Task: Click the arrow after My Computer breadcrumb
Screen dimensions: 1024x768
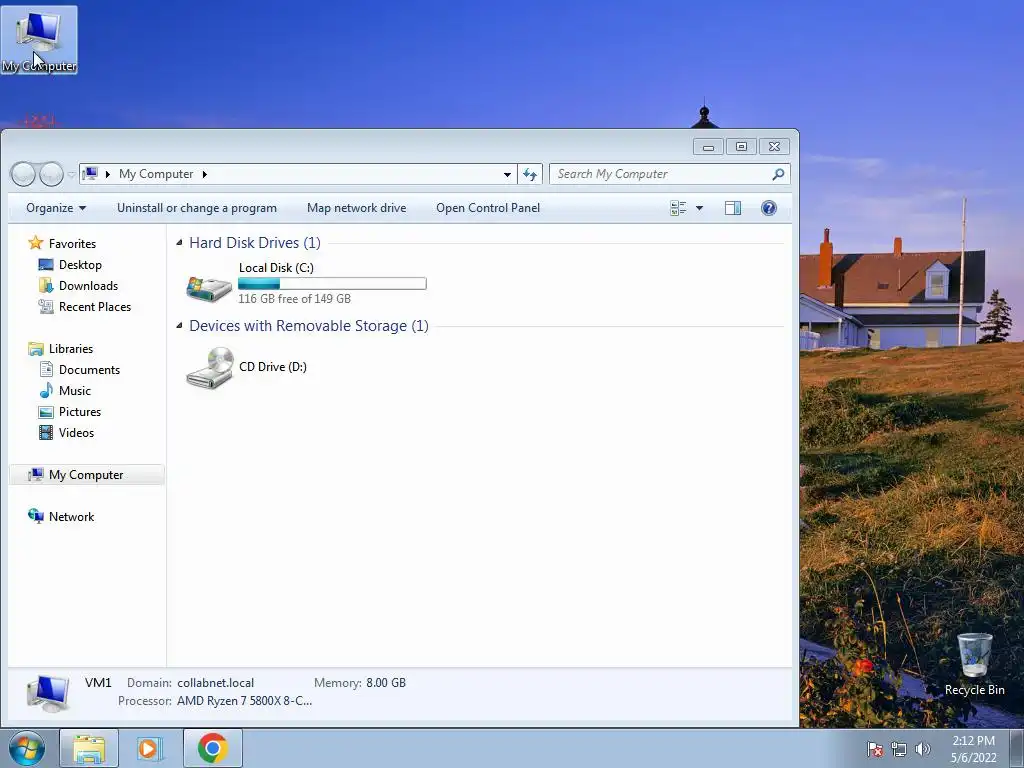Action: coord(204,174)
